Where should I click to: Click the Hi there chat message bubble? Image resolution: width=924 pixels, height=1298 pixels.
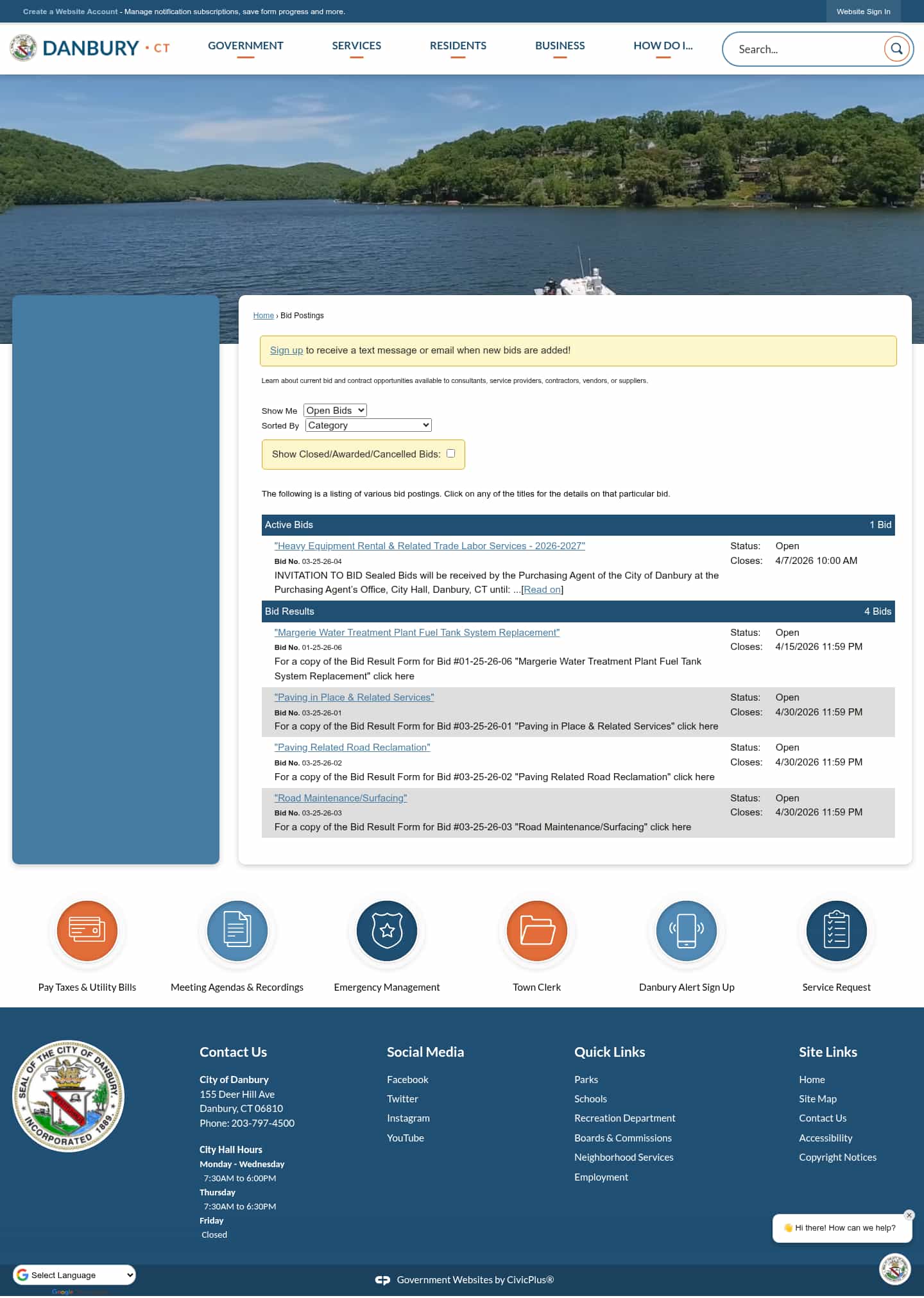tap(843, 1228)
